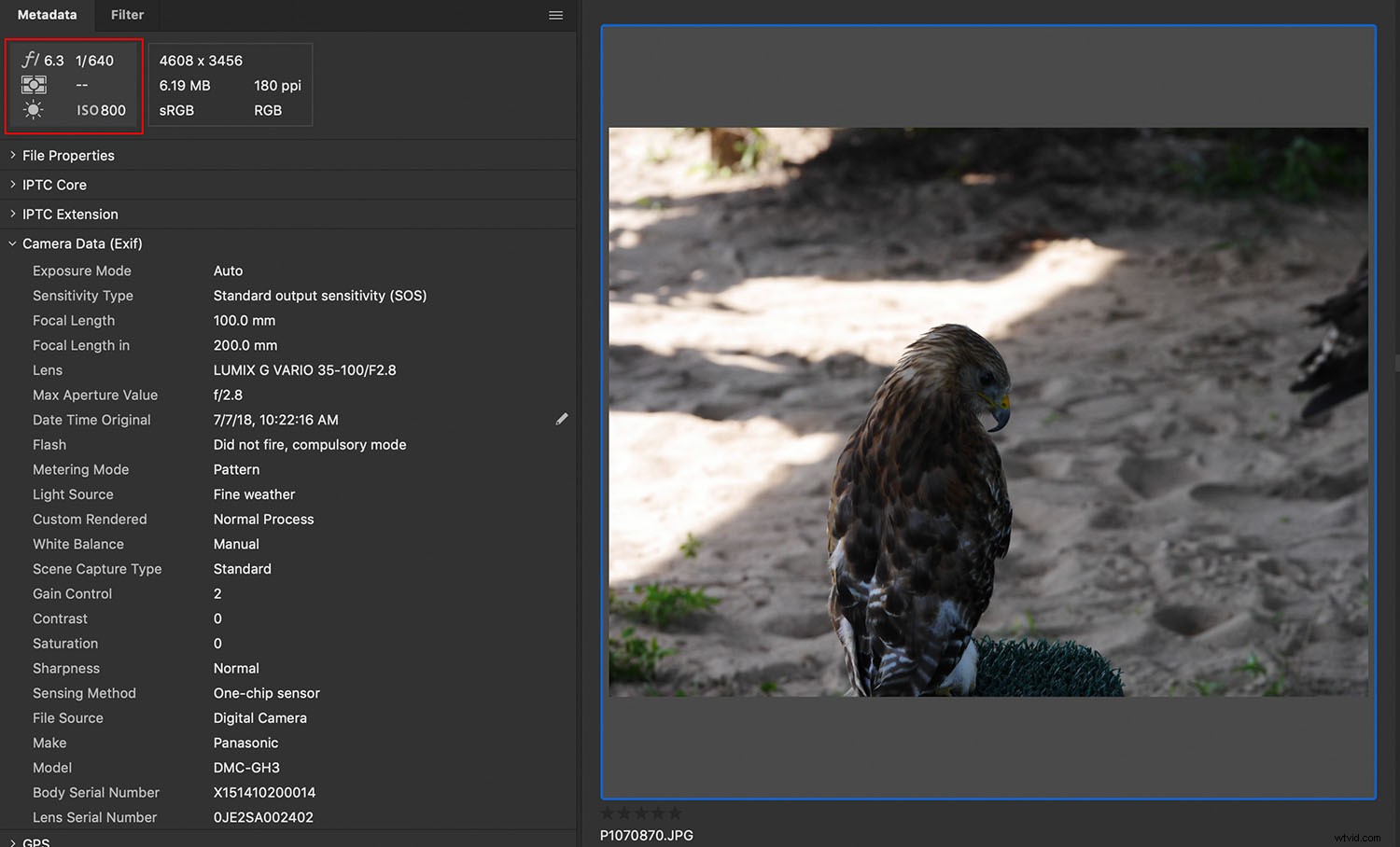
Task: Open the Metadata panel options menu
Action: pos(555,15)
